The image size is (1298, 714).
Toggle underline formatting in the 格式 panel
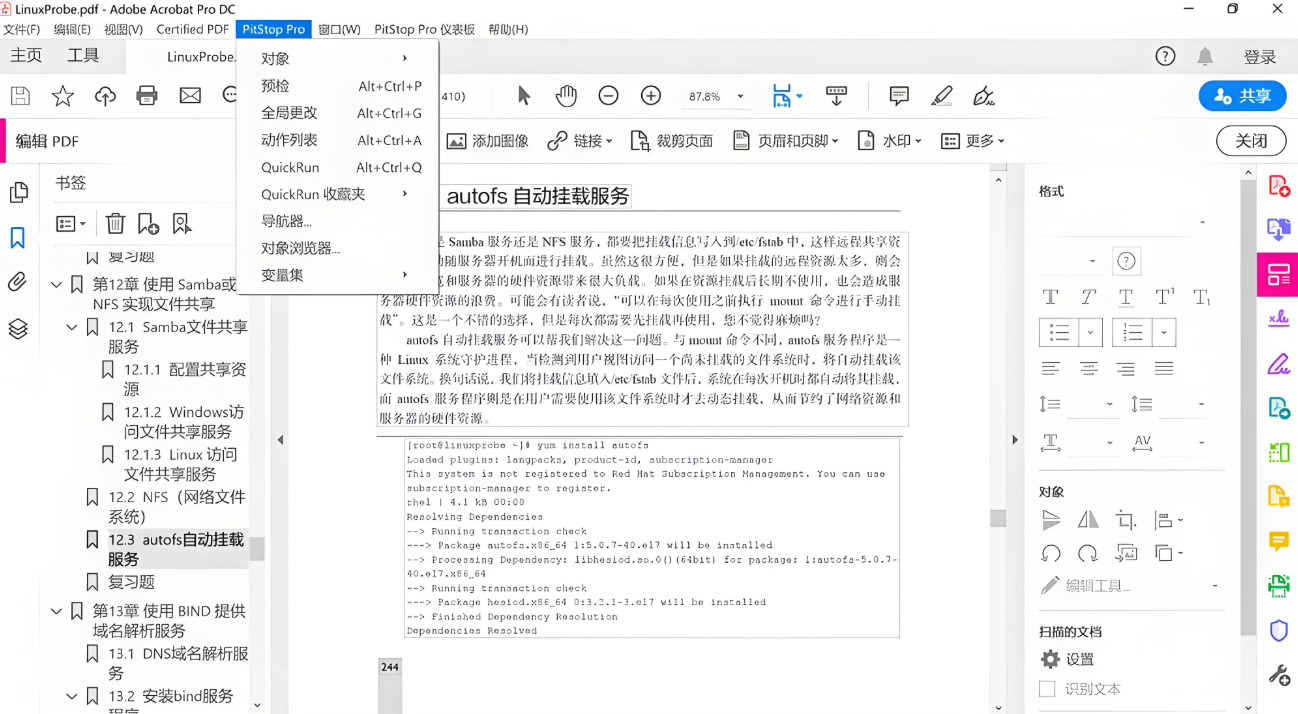click(1124, 297)
